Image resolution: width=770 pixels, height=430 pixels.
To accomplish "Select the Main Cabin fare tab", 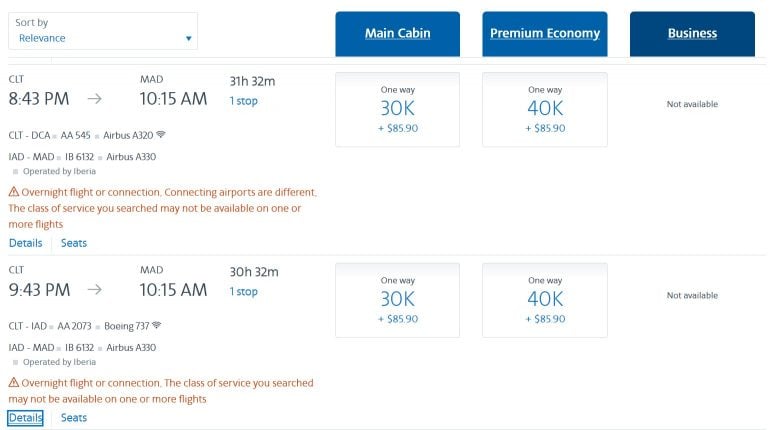I will [397, 34].
